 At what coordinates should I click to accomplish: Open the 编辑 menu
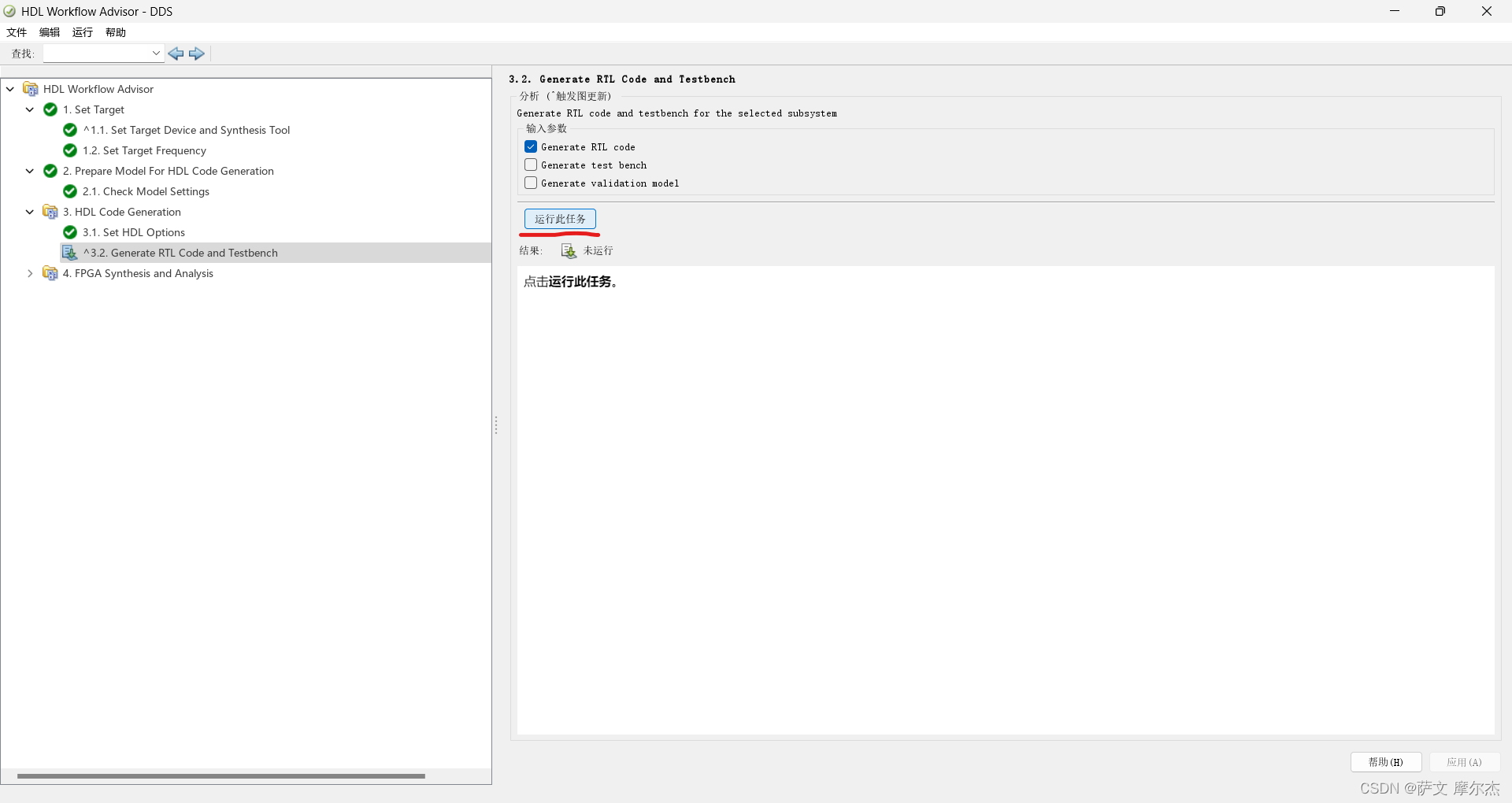pyautogui.click(x=50, y=32)
